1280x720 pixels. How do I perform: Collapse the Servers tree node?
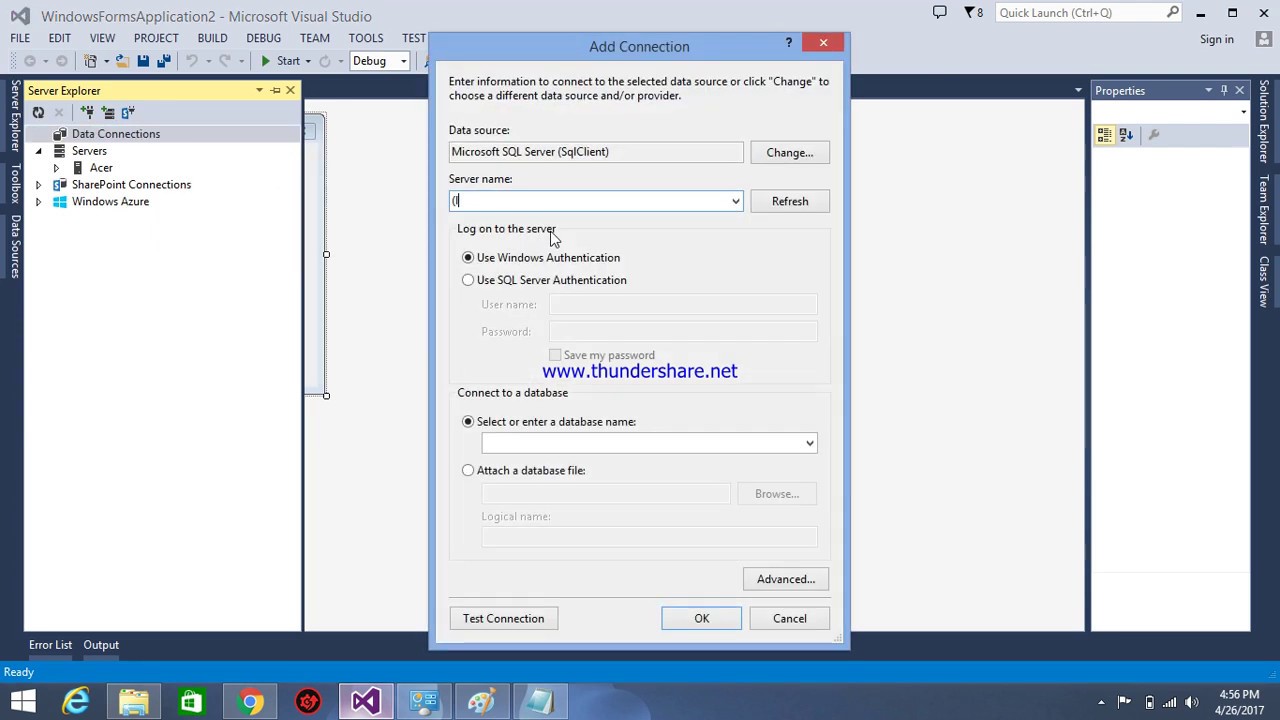38,151
